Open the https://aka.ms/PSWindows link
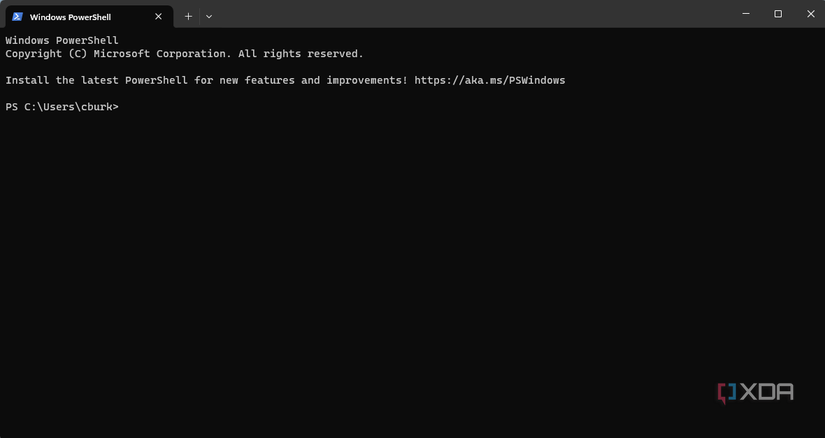Screen dimensions: 825x438 click(x=489, y=80)
